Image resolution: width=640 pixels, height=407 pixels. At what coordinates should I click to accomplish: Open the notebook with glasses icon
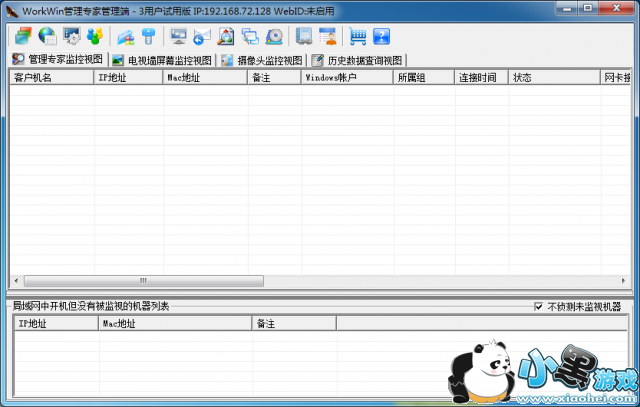[304, 36]
